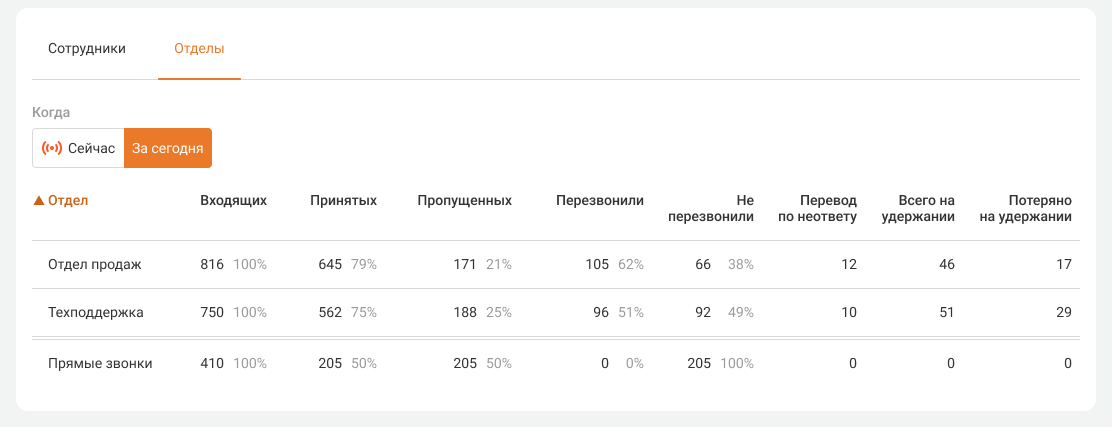Sort by the Пропущенных column
1112x427 pixels.
tap(464, 200)
